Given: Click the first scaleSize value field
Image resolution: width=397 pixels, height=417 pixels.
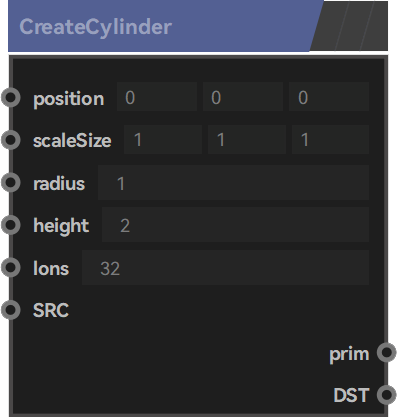Looking at the screenshot, I should pos(163,139).
